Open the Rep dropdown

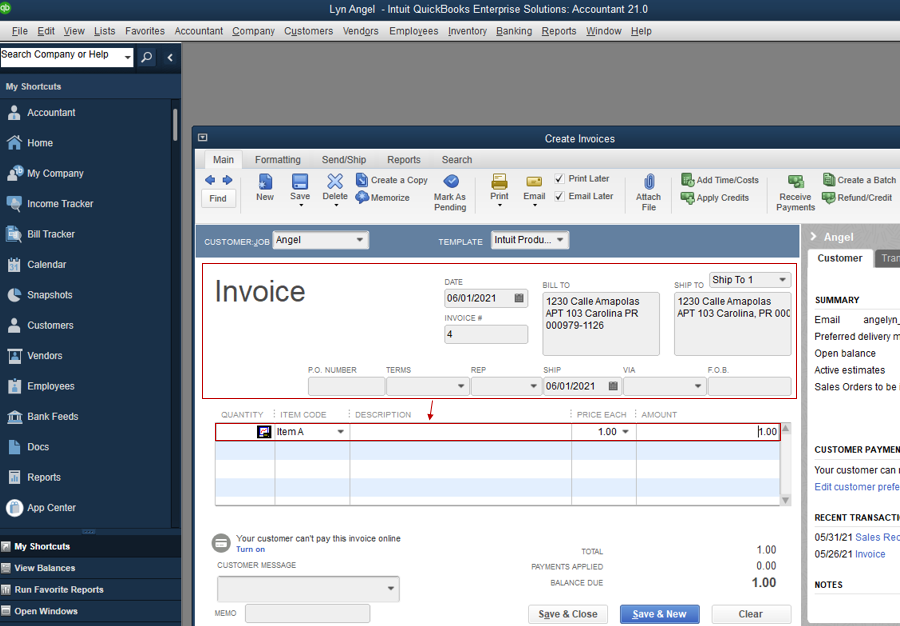[533, 386]
